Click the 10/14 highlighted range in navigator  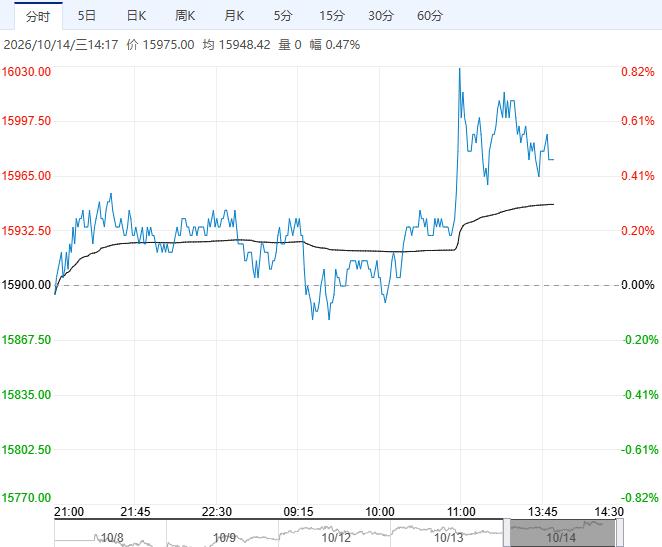[562, 533]
